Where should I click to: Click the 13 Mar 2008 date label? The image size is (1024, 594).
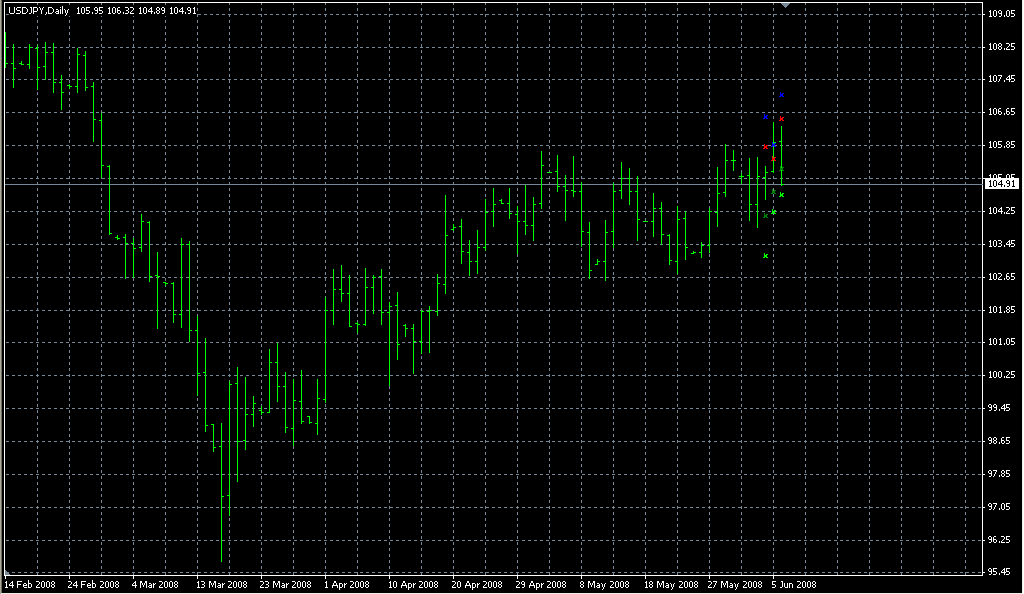click(222, 585)
